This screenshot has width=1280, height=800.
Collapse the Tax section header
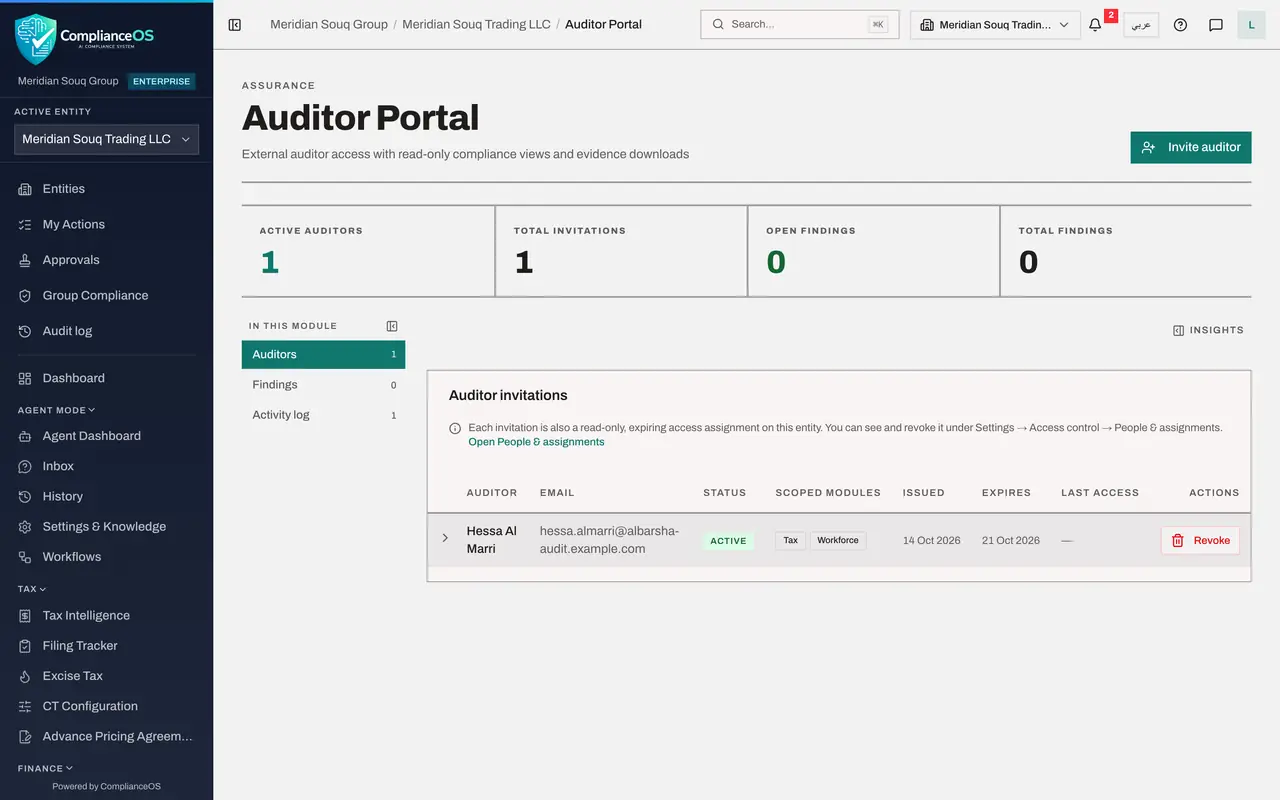coord(32,589)
